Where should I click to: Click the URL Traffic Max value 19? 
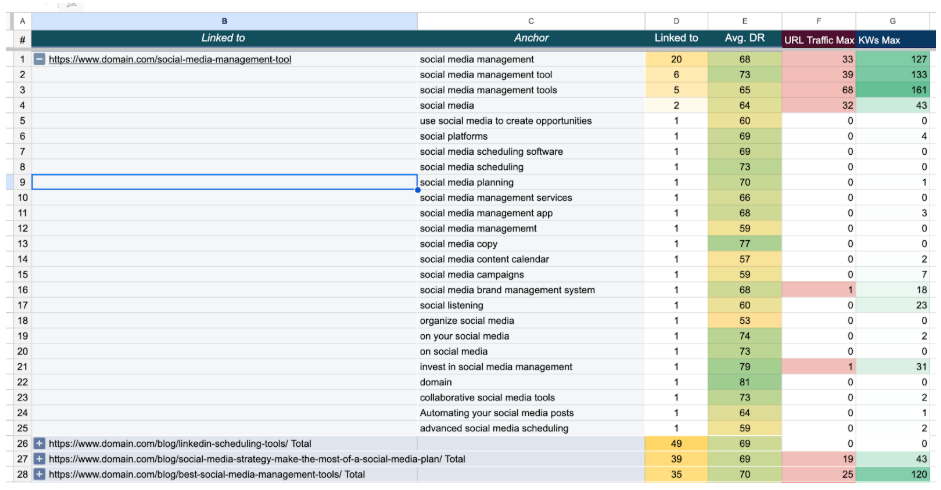pyautogui.click(x=819, y=459)
